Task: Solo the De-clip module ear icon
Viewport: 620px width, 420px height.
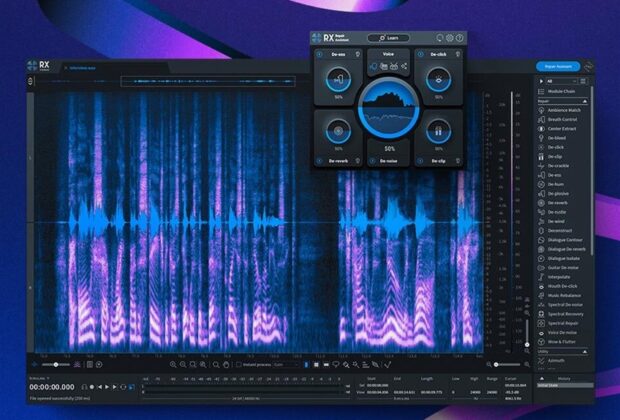Action: 458,161
